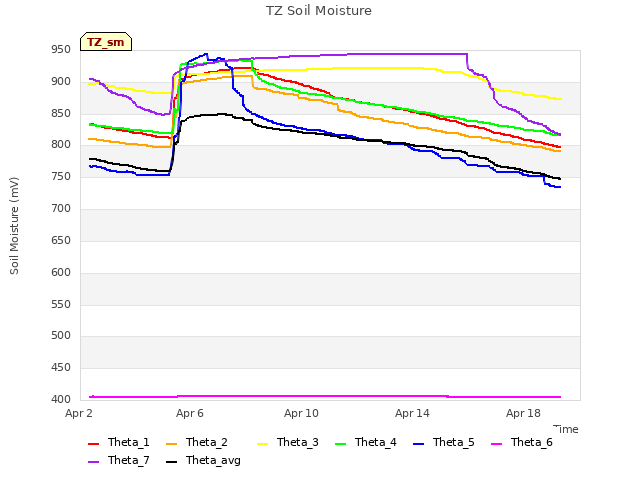Click the Theta_1 legend label
The image size is (640, 480).
pos(129,442)
